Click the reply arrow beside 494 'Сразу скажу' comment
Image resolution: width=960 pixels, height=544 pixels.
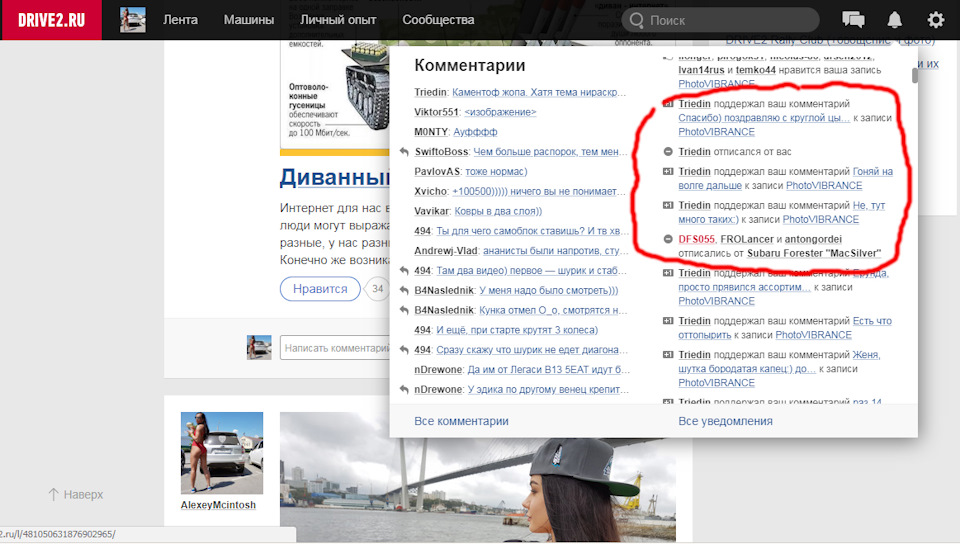403,350
